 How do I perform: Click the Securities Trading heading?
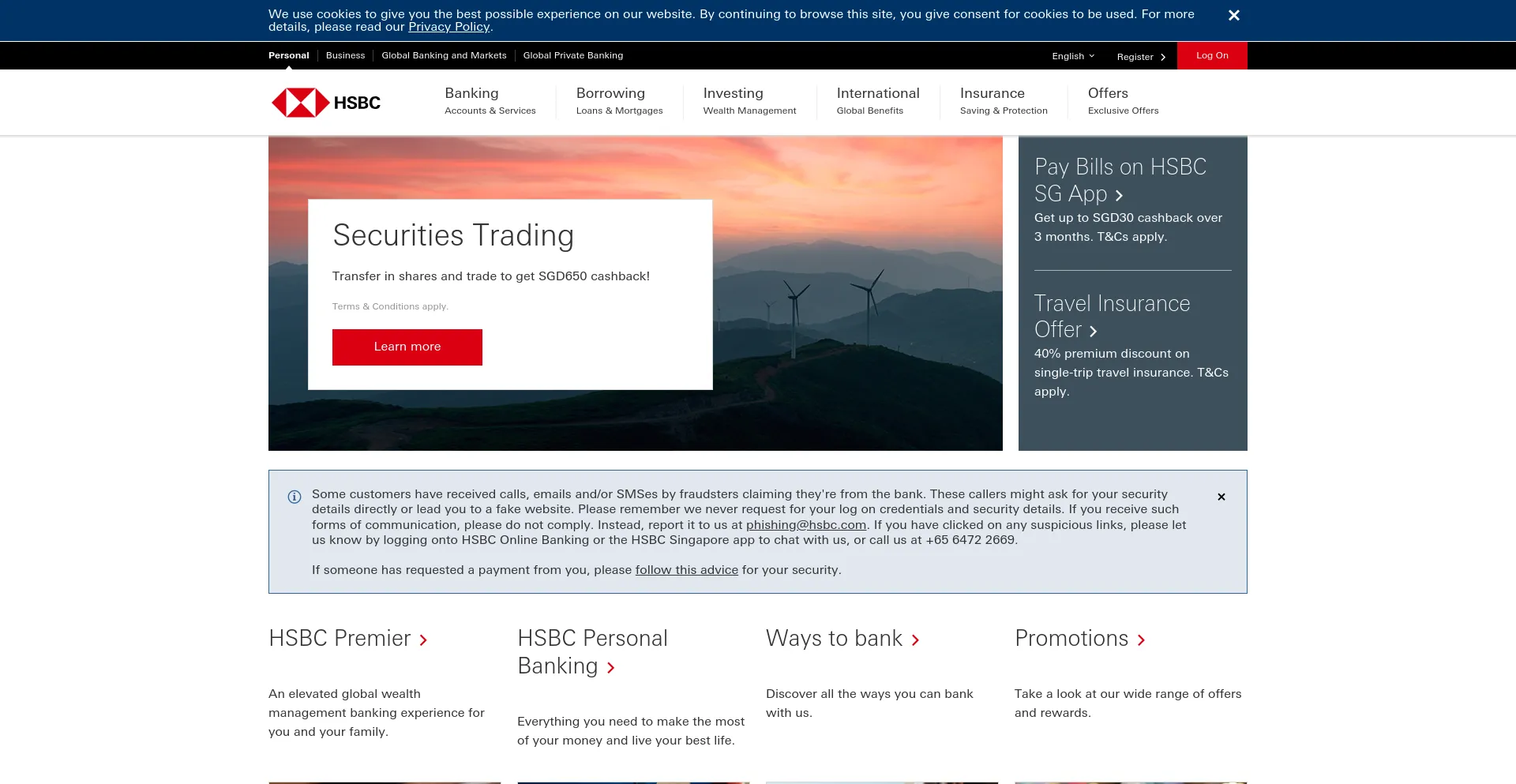pos(453,236)
